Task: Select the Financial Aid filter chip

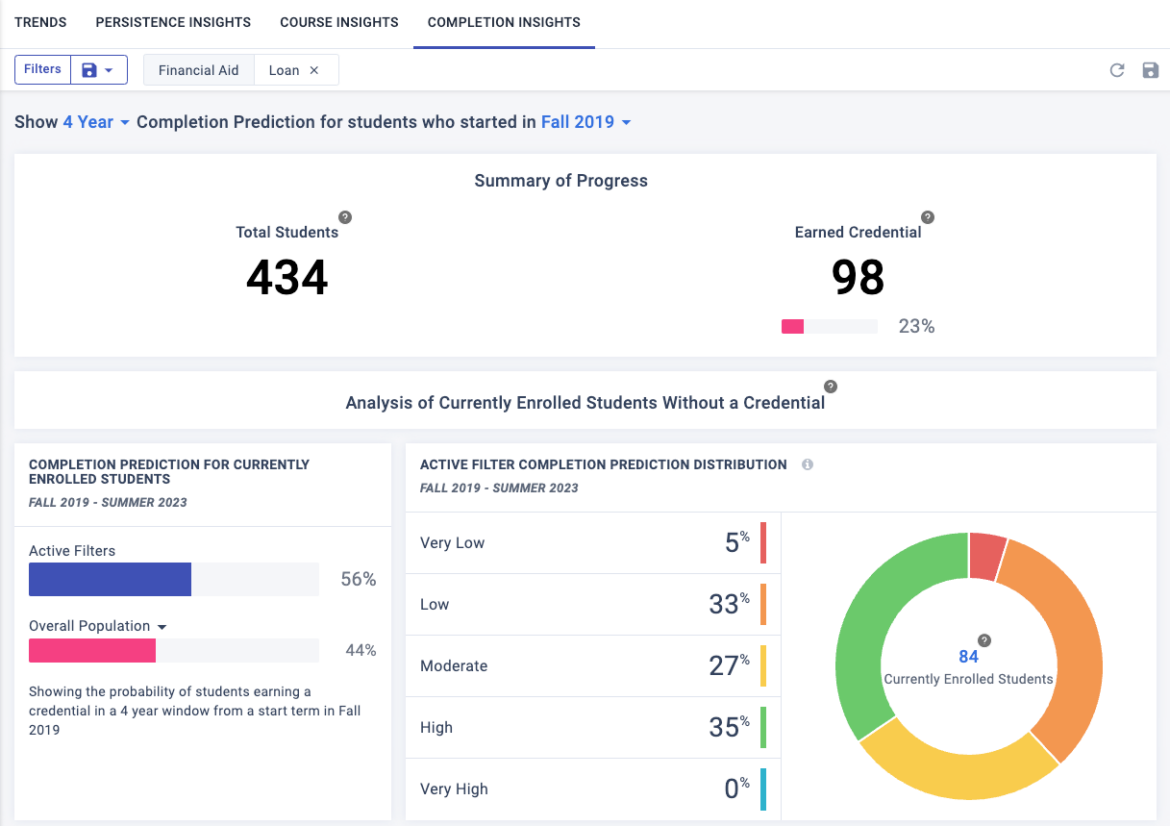Action: coord(198,70)
